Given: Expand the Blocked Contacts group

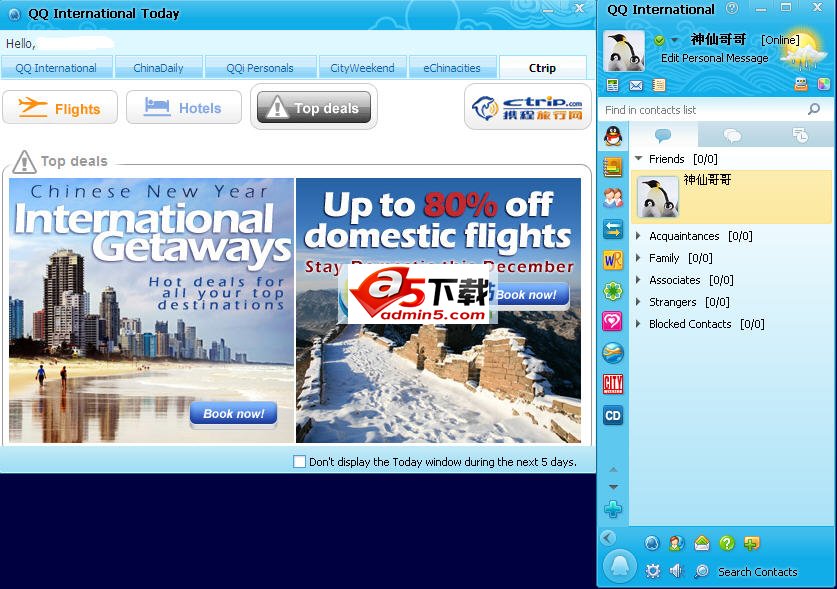Looking at the screenshot, I should tap(638, 324).
